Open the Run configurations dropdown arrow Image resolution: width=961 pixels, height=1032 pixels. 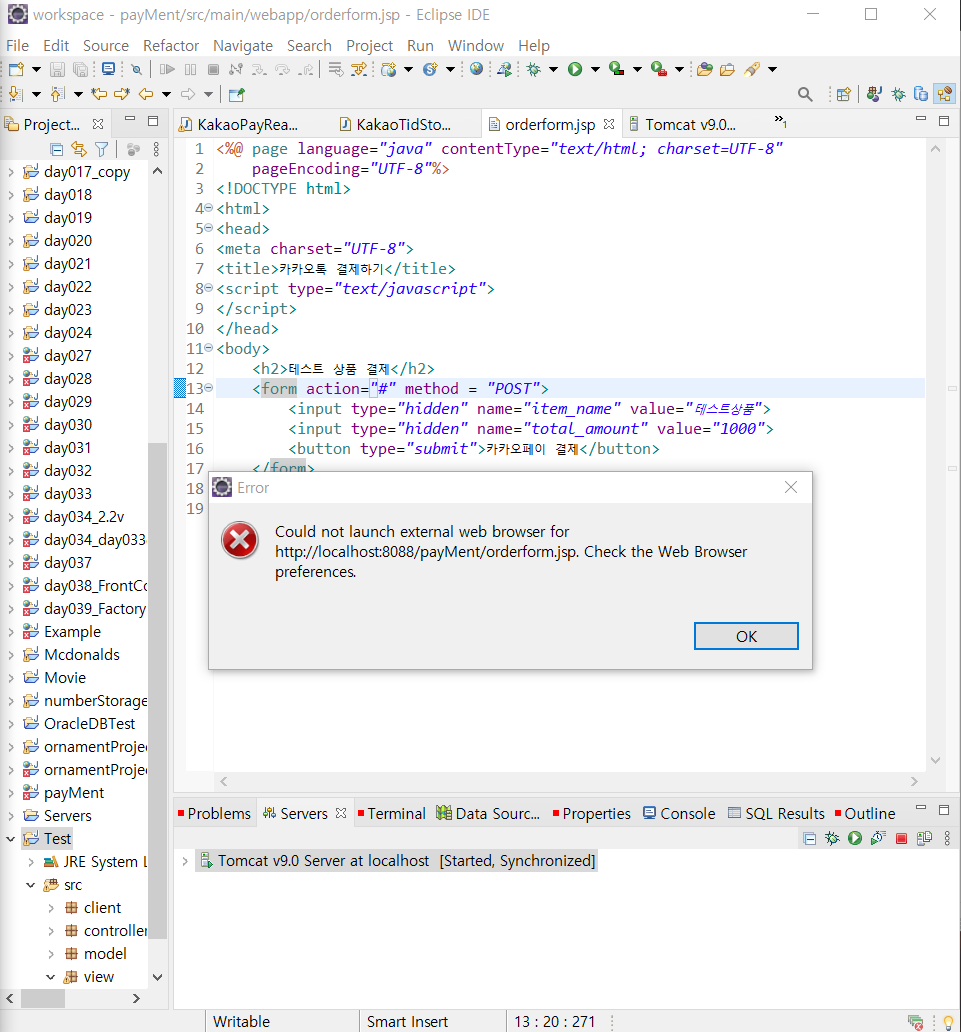click(x=595, y=69)
